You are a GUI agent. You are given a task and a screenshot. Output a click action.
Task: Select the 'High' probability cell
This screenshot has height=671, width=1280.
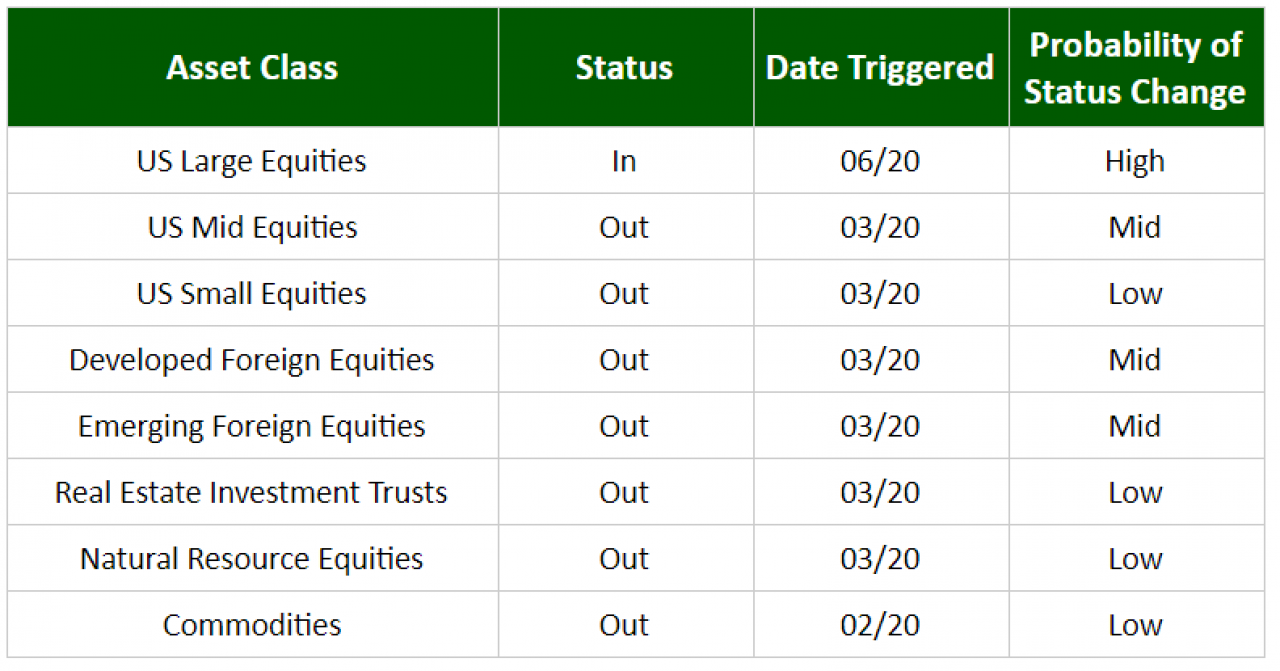point(1136,161)
